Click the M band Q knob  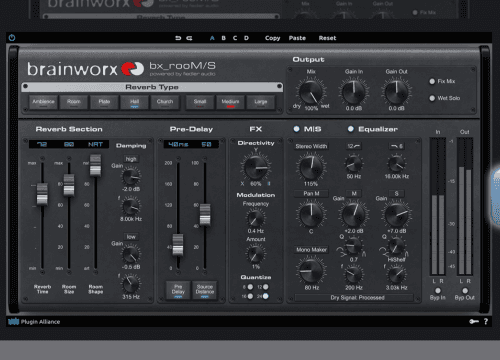(354, 247)
